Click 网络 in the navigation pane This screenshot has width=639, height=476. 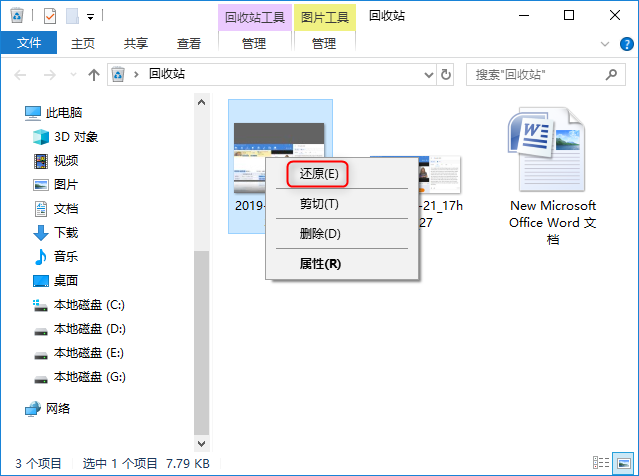click(58, 409)
